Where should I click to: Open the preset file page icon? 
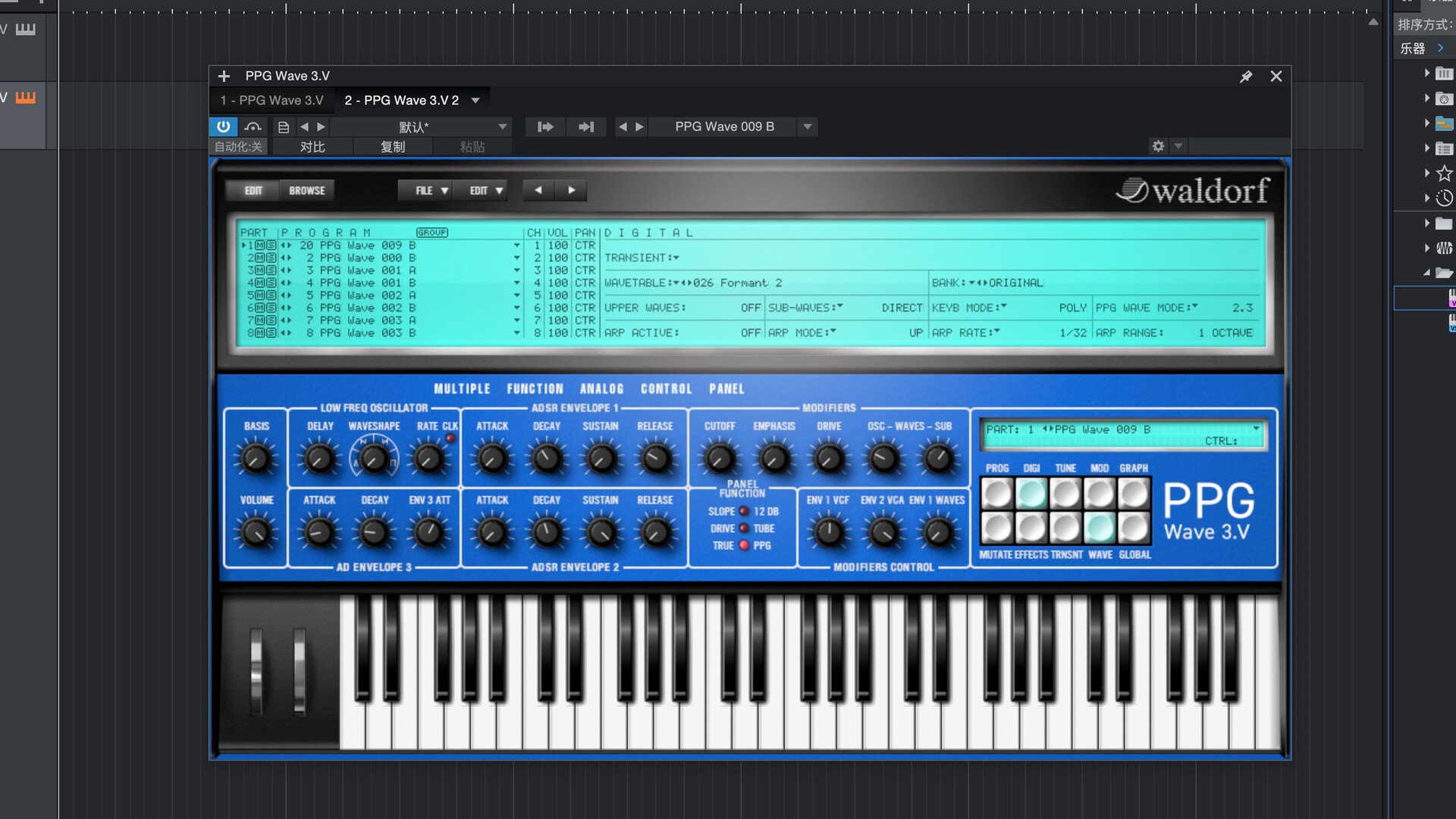click(284, 127)
